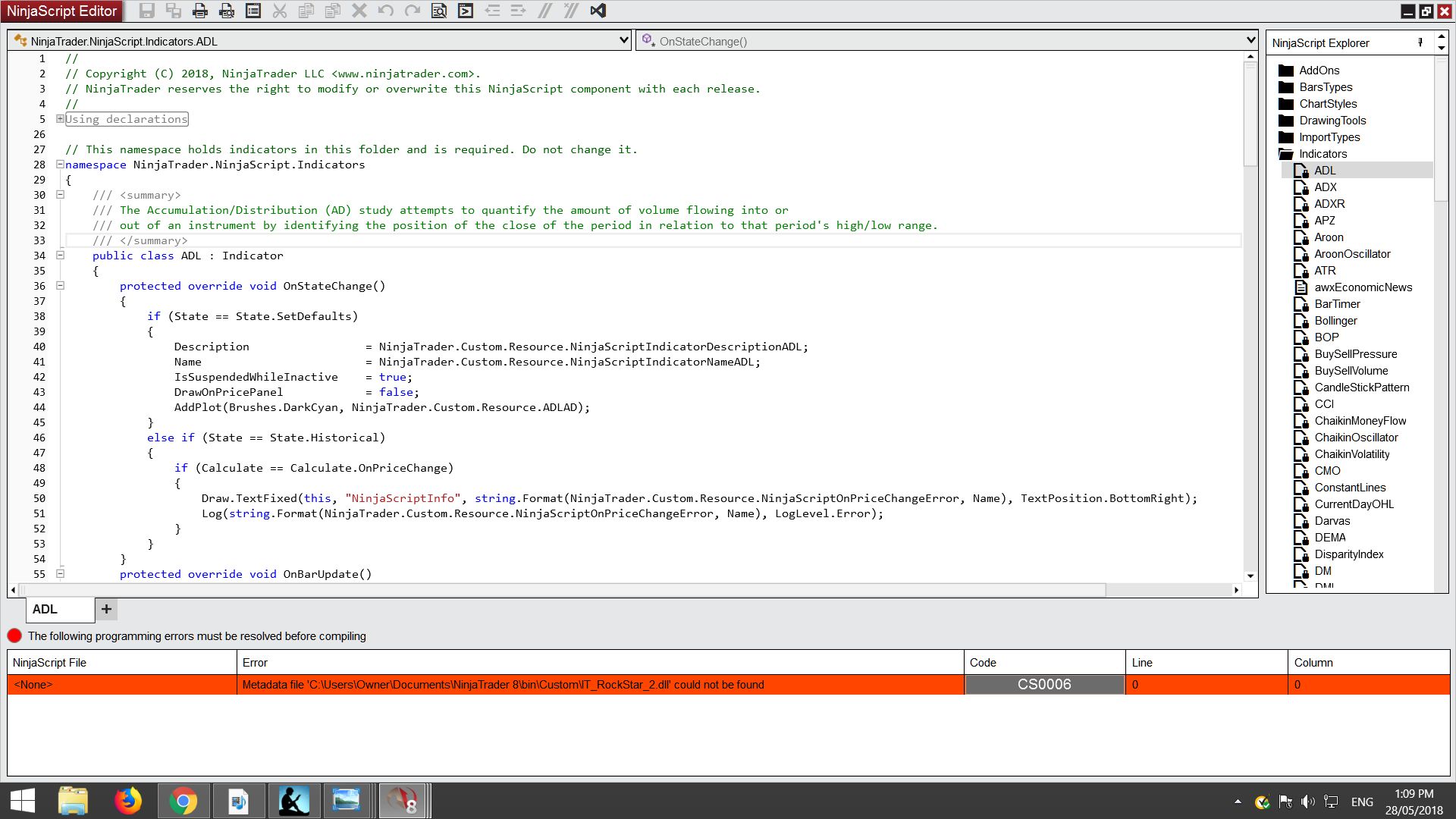Click the Save icon in toolbar
1456x819 pixels.
[147, 11]
